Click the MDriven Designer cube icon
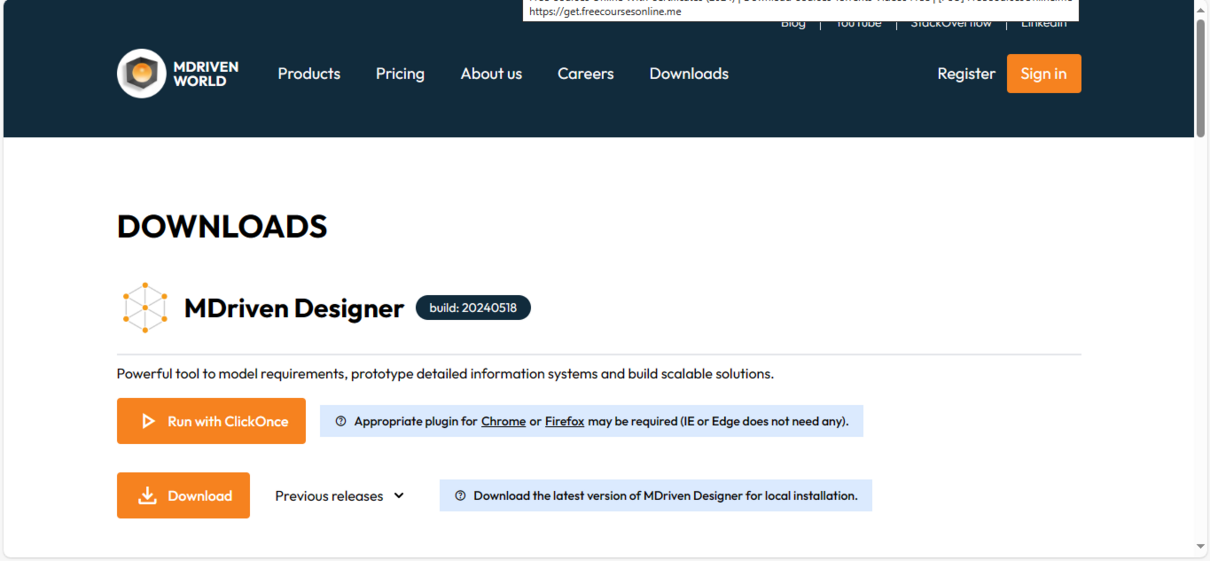The height and width of the screenshot is (561, 1210). [145, 307]
